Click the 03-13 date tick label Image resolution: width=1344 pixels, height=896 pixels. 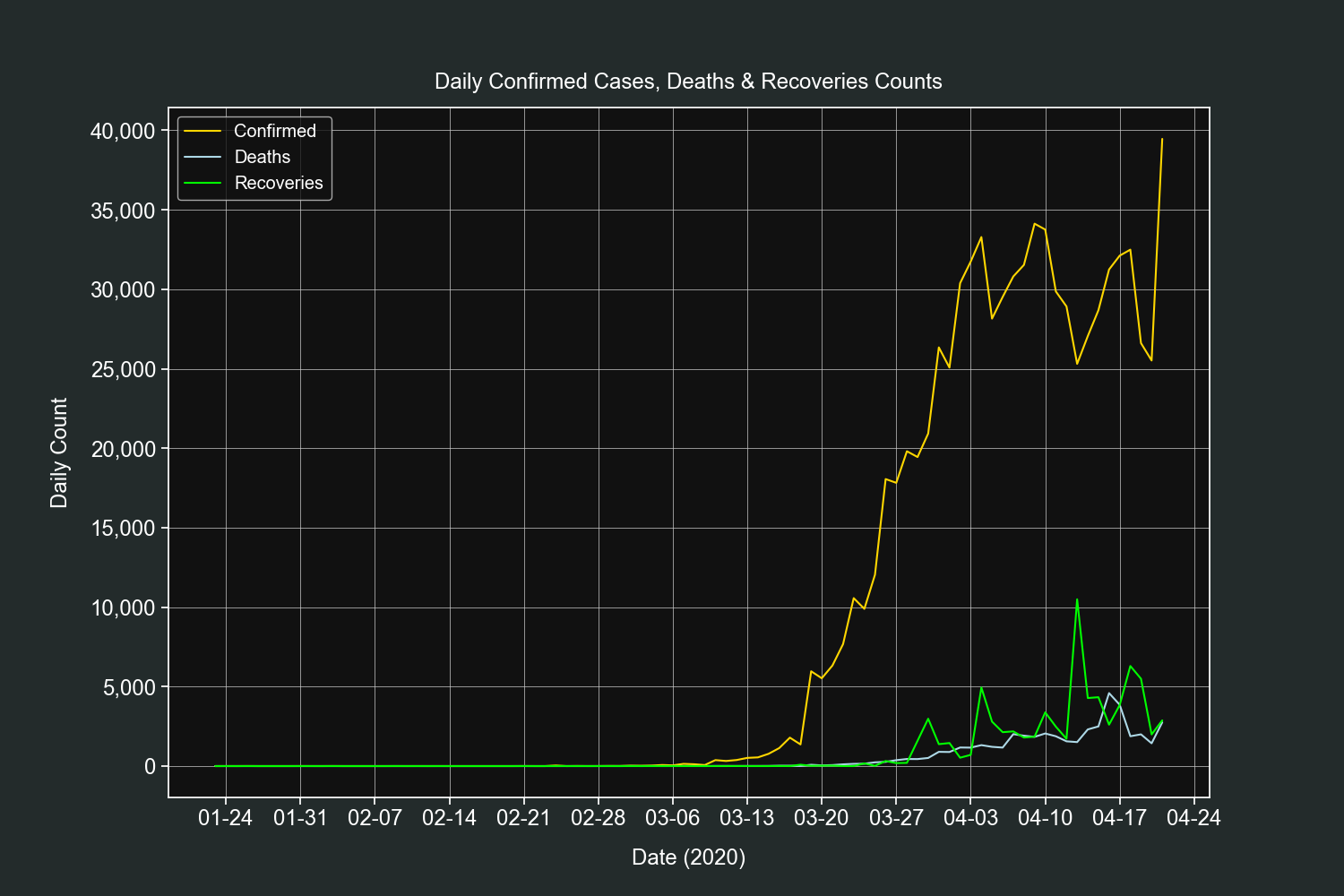tap(747, 818)
